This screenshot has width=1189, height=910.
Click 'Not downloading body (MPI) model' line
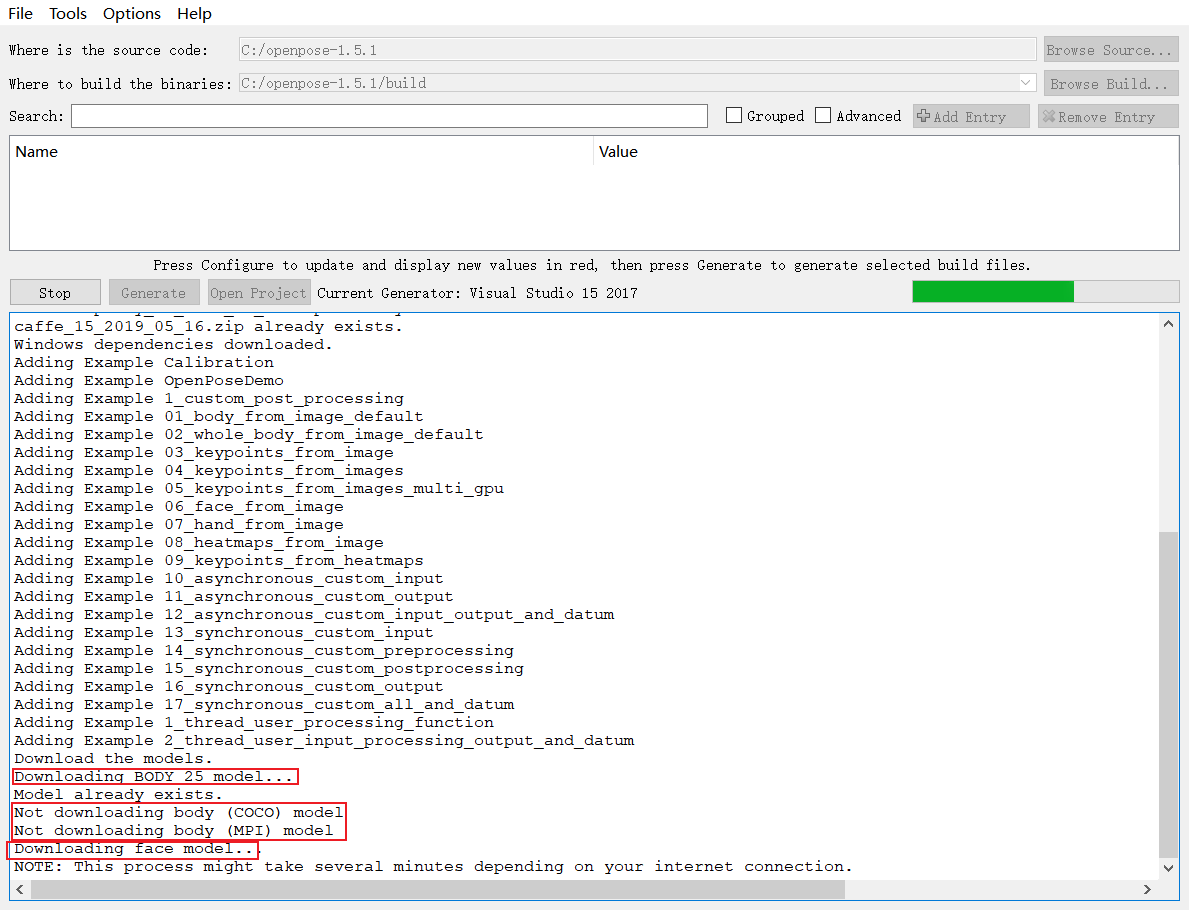click(x=174, y=831)
